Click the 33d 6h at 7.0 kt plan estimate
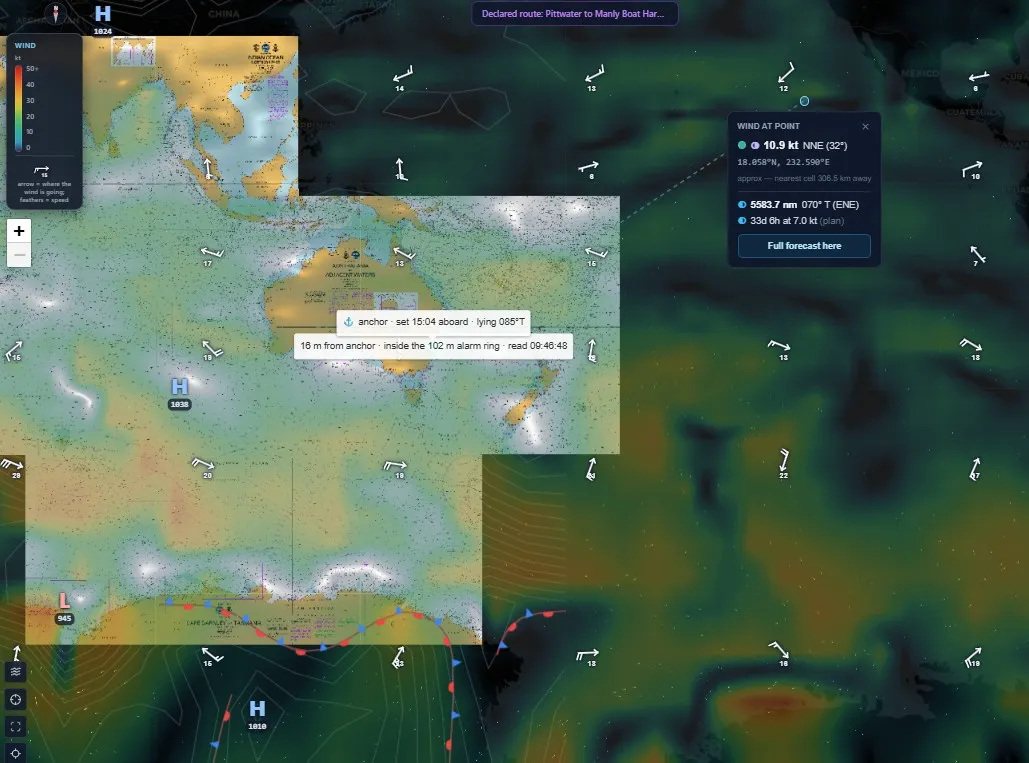The image size is (1029, 763). coord(797,221)
